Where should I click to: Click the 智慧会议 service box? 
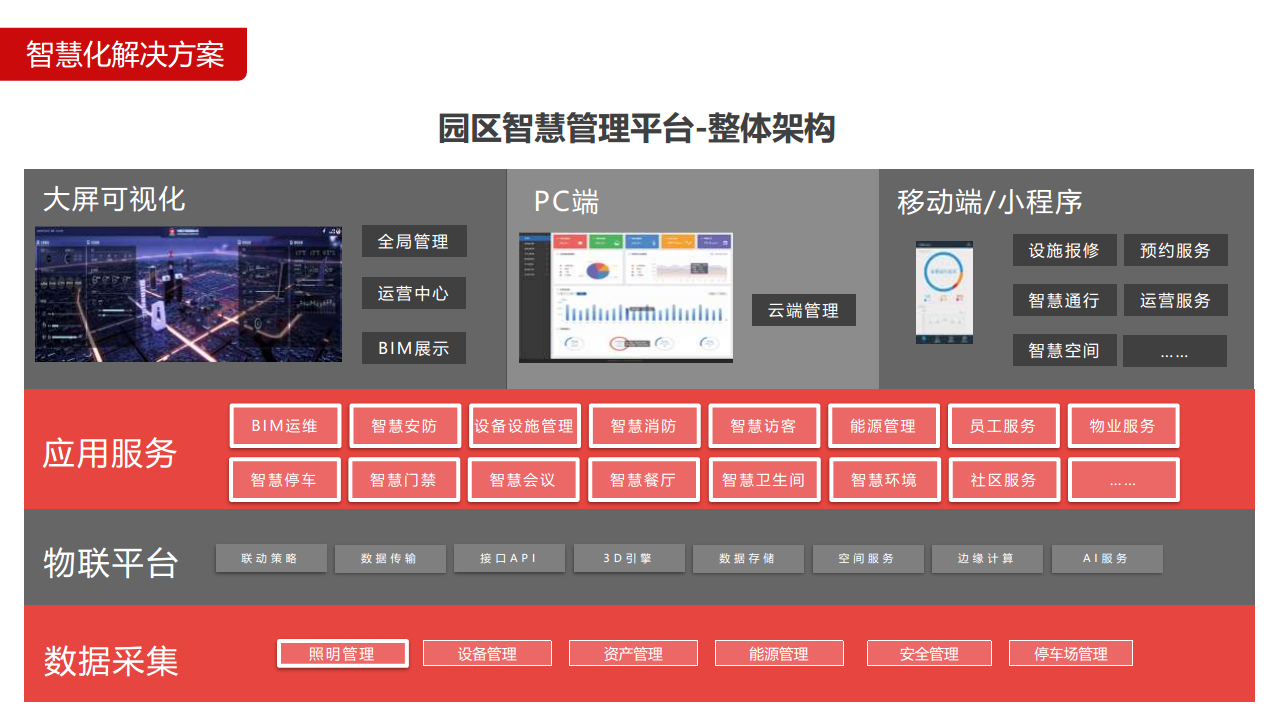pyautogui.click(x=523, y=480)
